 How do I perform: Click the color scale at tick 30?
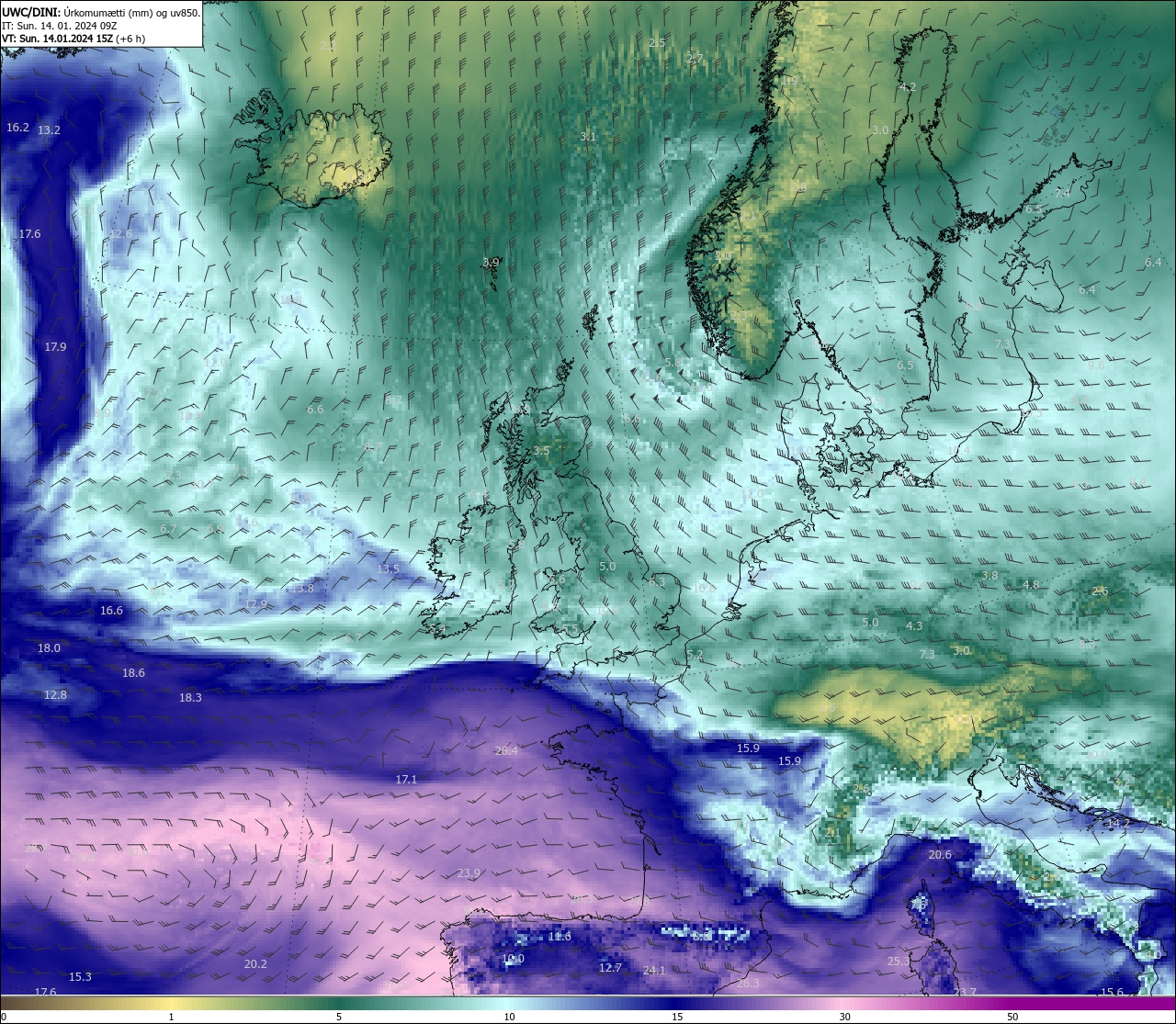tap(844, 1017)
